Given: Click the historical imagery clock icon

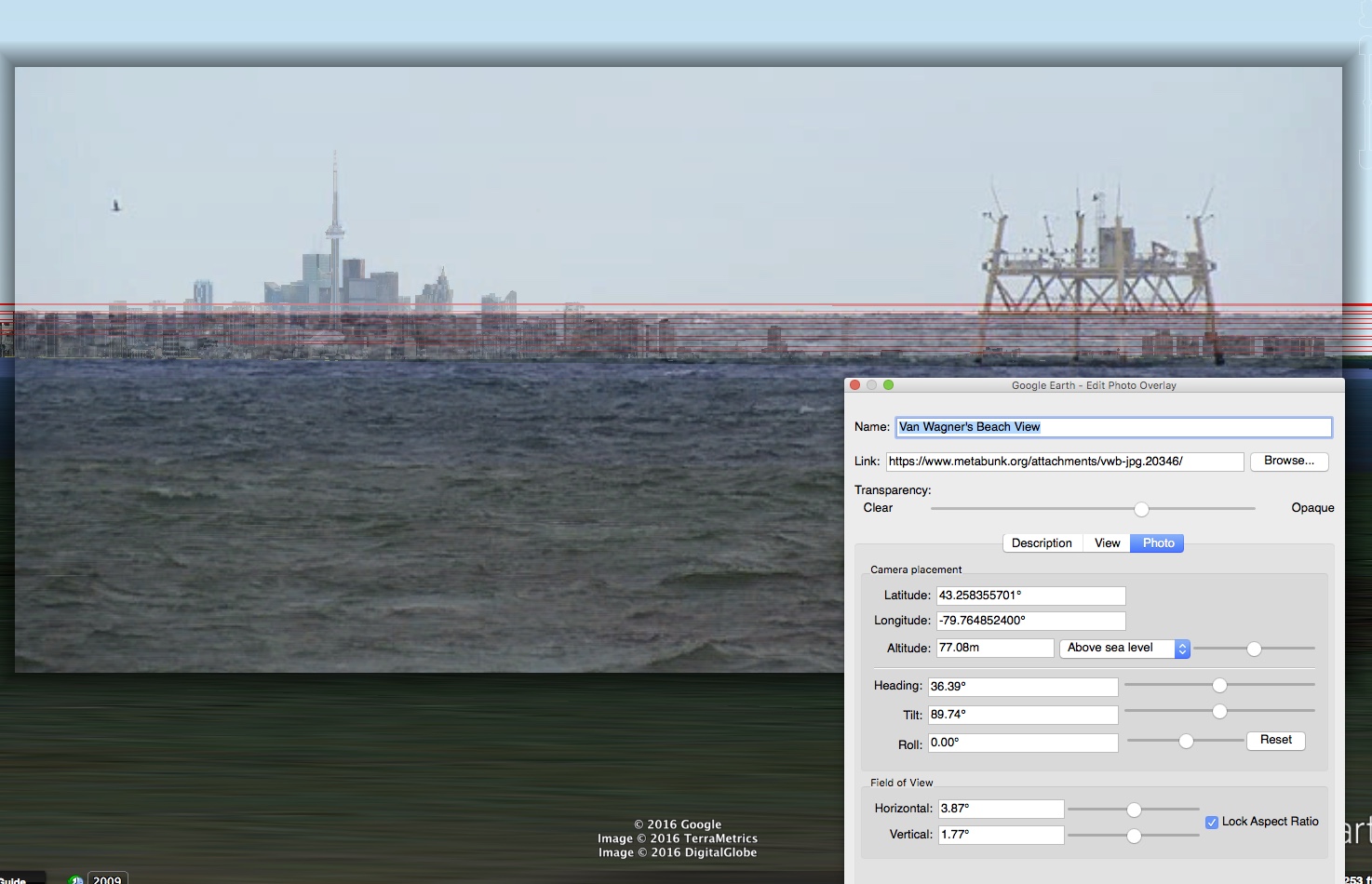Looking at the screenshot, I should [75, 879].
